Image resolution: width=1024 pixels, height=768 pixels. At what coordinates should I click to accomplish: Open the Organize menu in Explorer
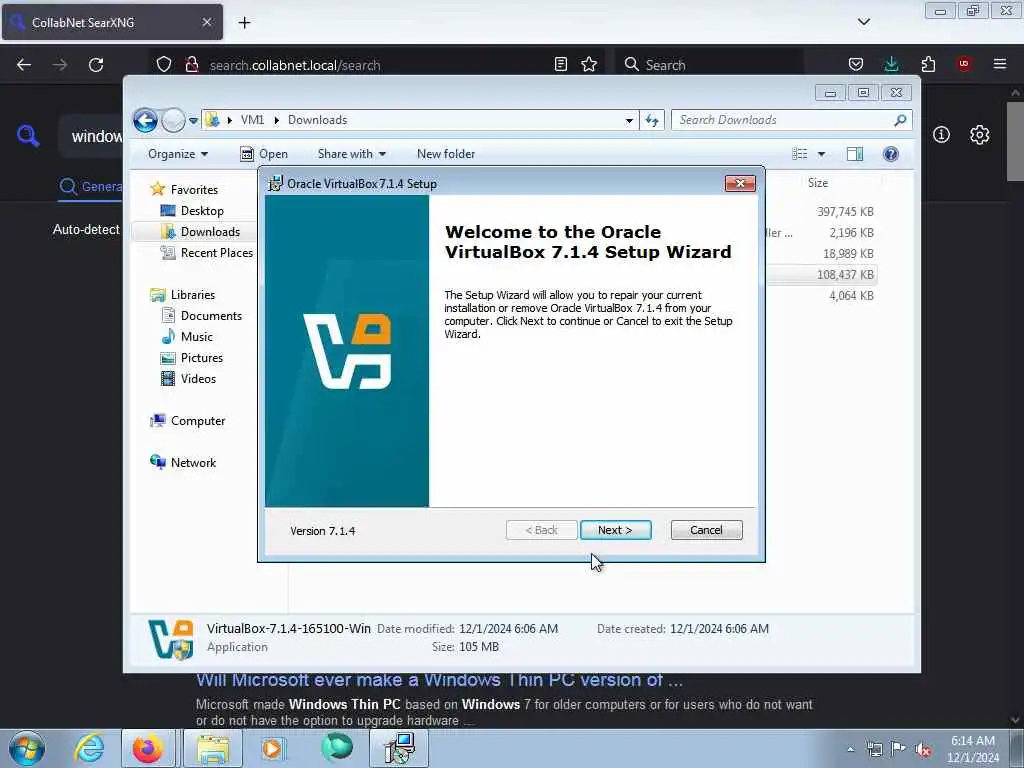point(178,154)
